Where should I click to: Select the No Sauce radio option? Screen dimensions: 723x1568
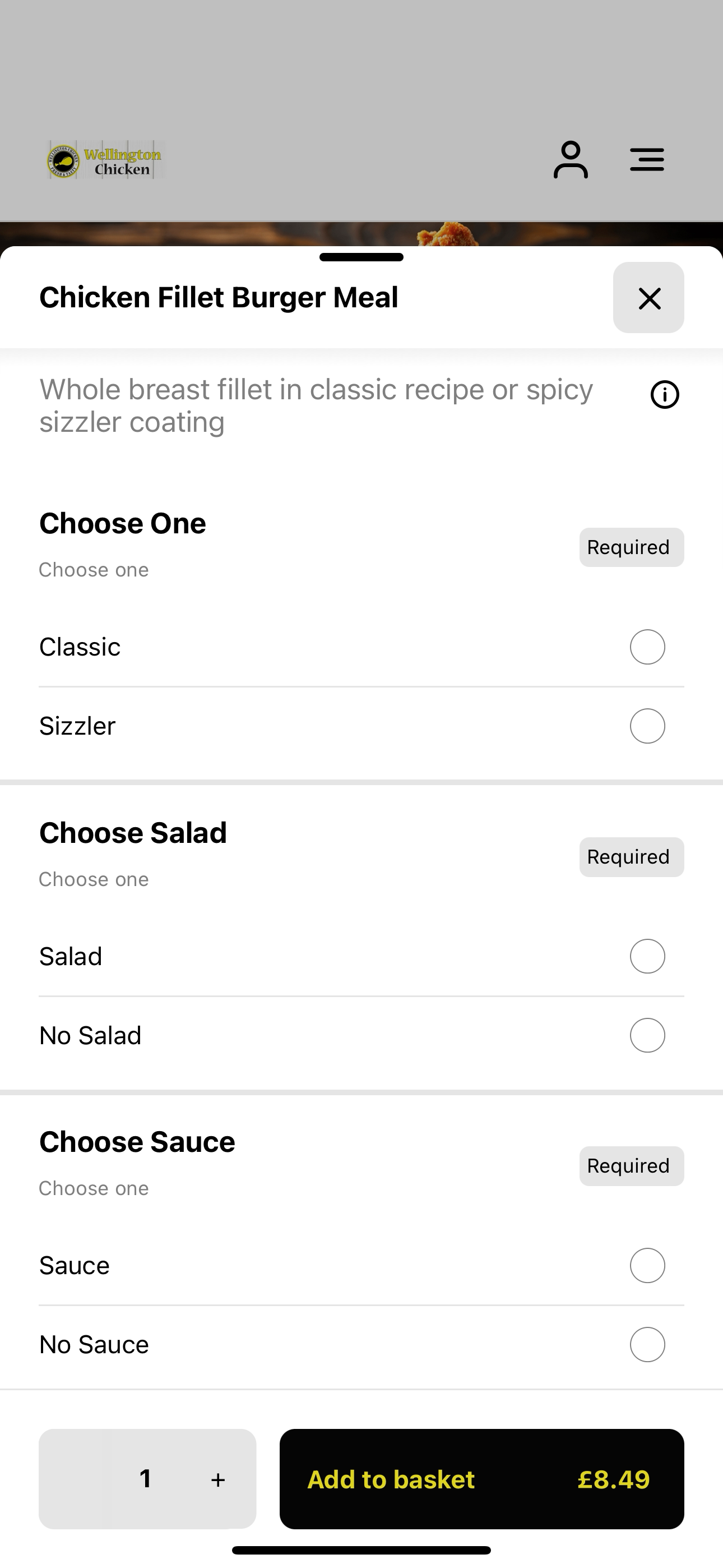(x=647, y=1345)
